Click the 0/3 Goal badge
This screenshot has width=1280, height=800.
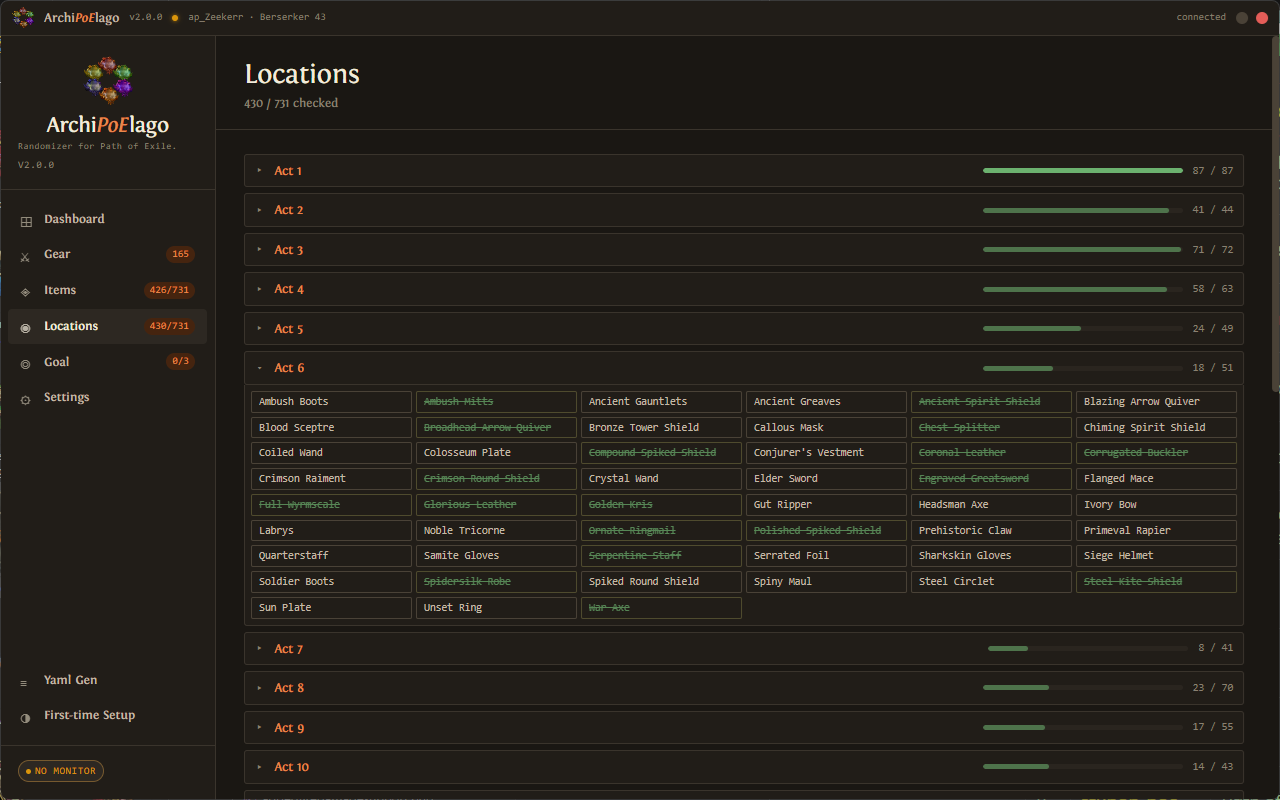click(x=180, y=362)
